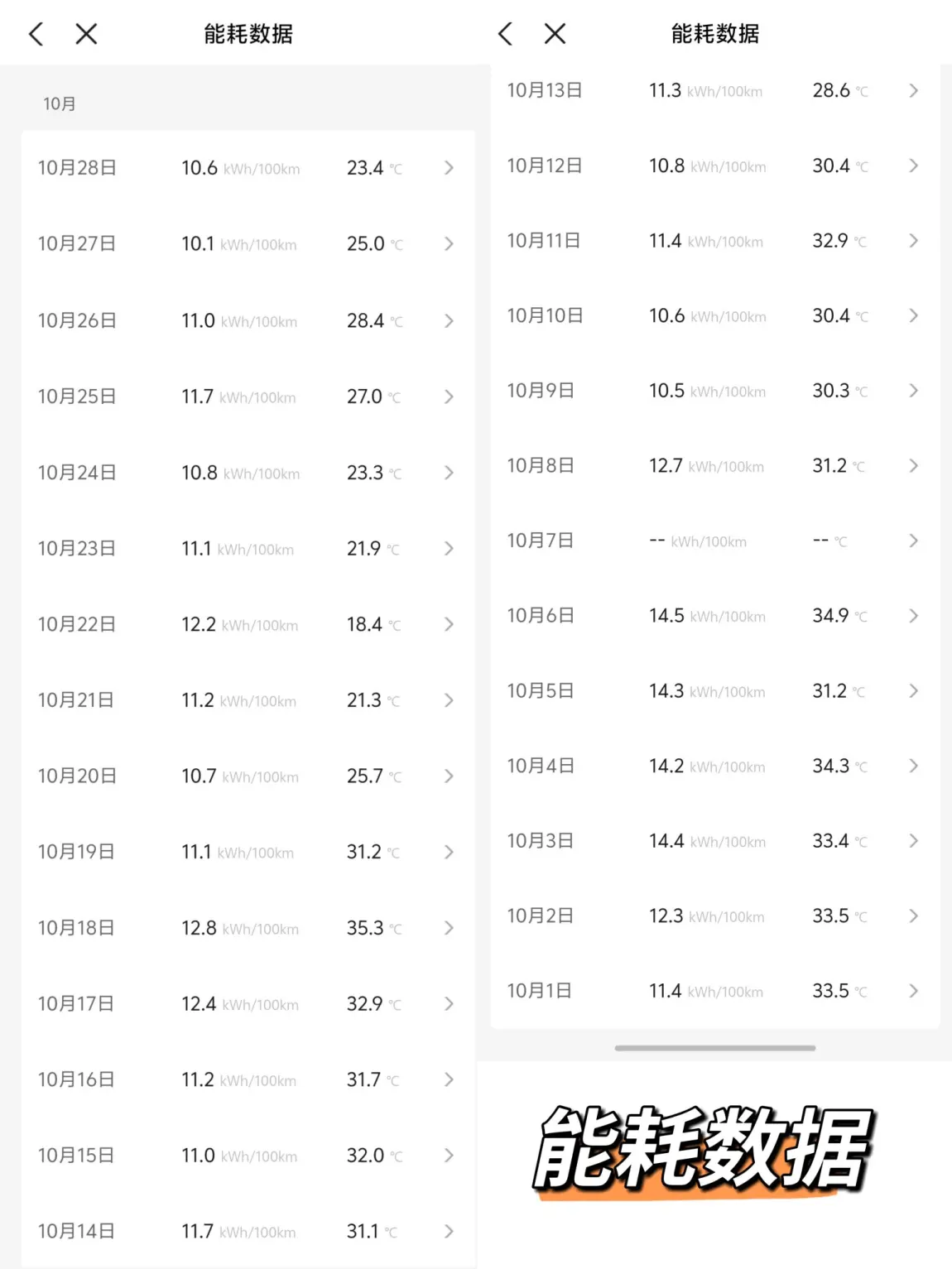The height and width of the screenshot is (1269, 952).
Task: Open chevron for 10月18日 row
Action: [x=449, y=928]
